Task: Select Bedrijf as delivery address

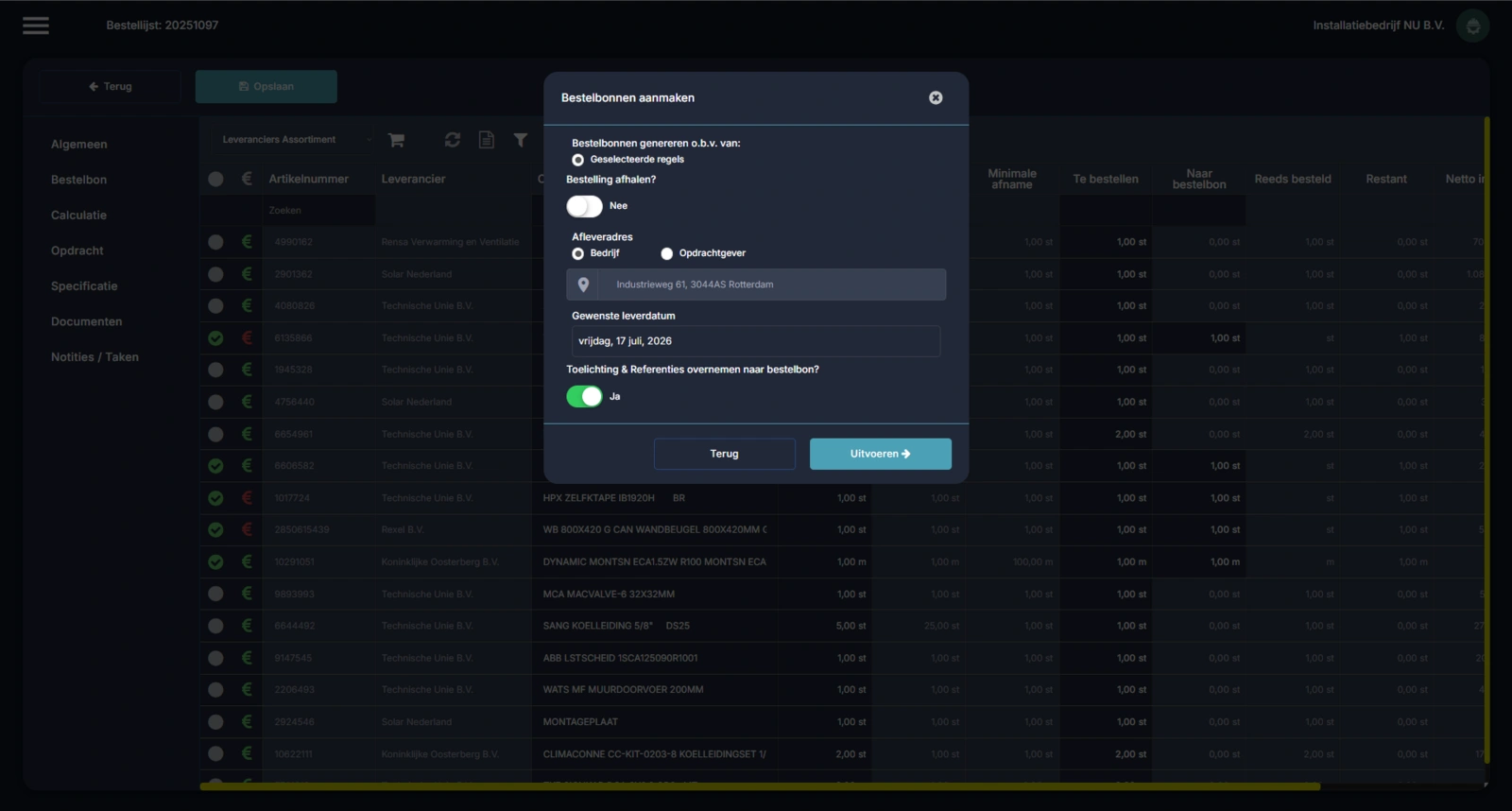Action: [x=577, y=253]
